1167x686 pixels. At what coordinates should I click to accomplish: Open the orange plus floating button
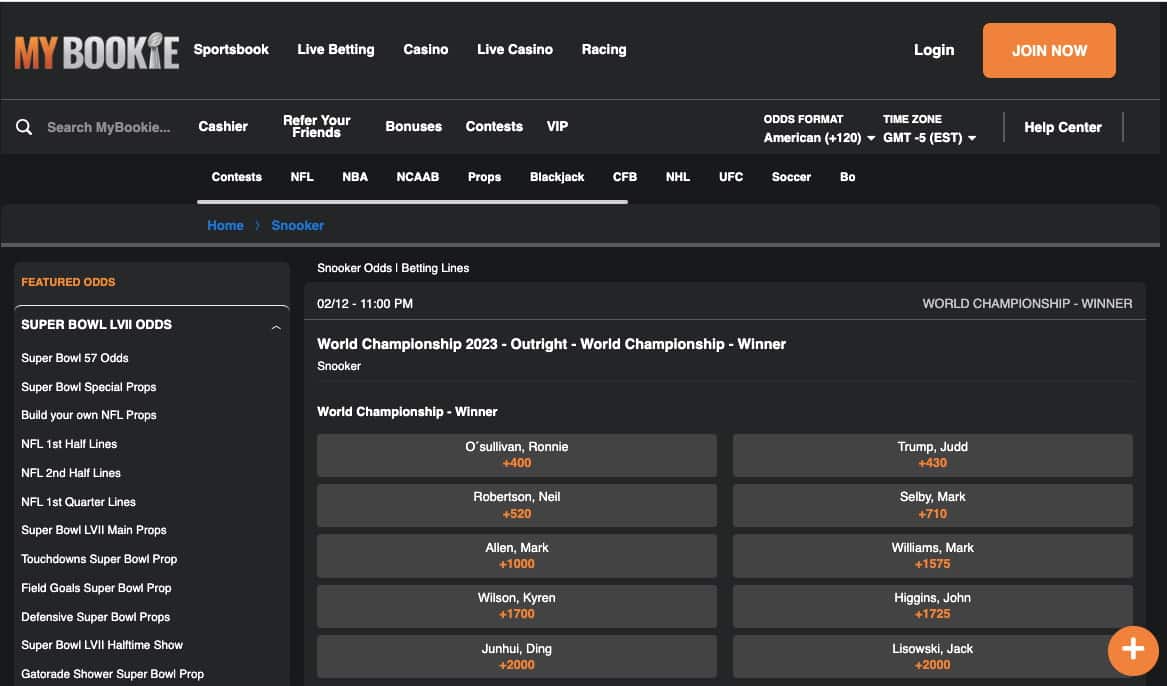[x=1132, y=650]
